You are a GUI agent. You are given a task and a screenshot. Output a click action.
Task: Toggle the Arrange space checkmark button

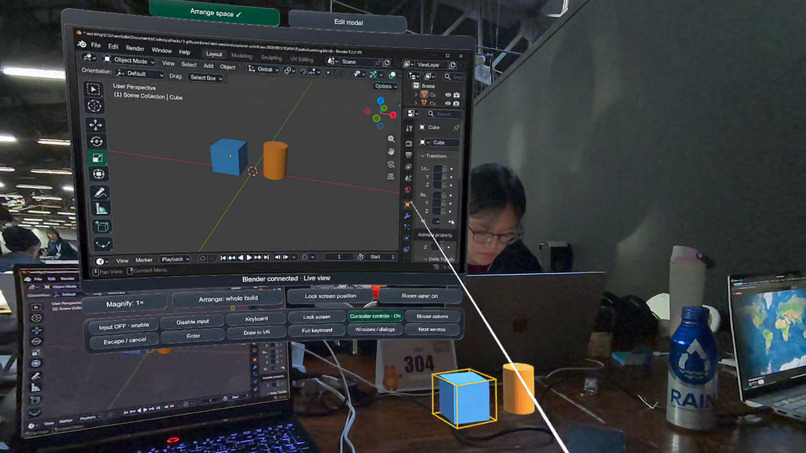[215, 13]
